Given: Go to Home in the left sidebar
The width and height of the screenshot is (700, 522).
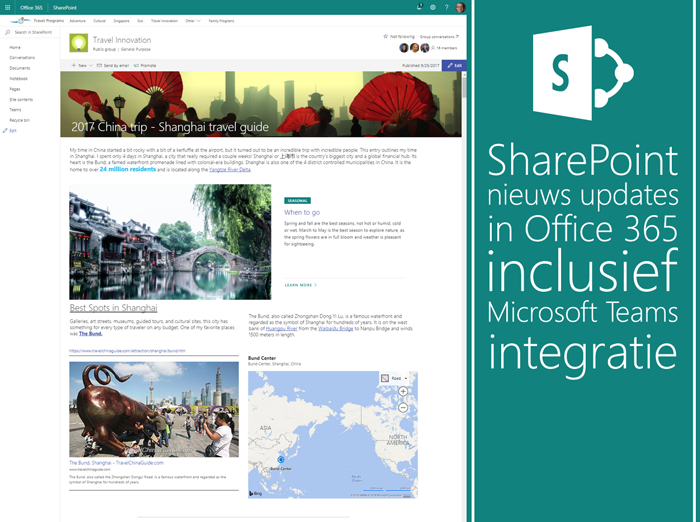Looking at the screenshot, I should 15,47.
